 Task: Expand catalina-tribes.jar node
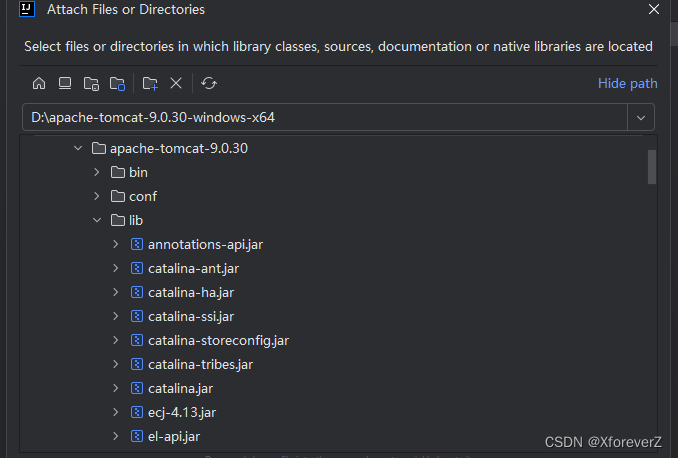115,365
